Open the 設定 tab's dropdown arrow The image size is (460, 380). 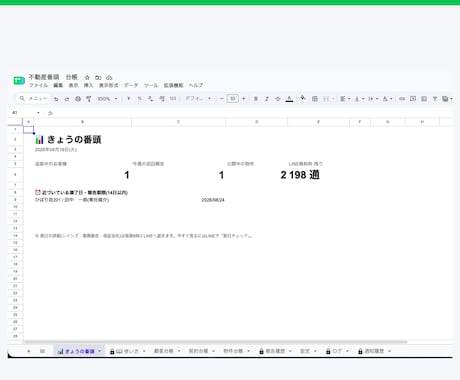click(x=315, y=351)
